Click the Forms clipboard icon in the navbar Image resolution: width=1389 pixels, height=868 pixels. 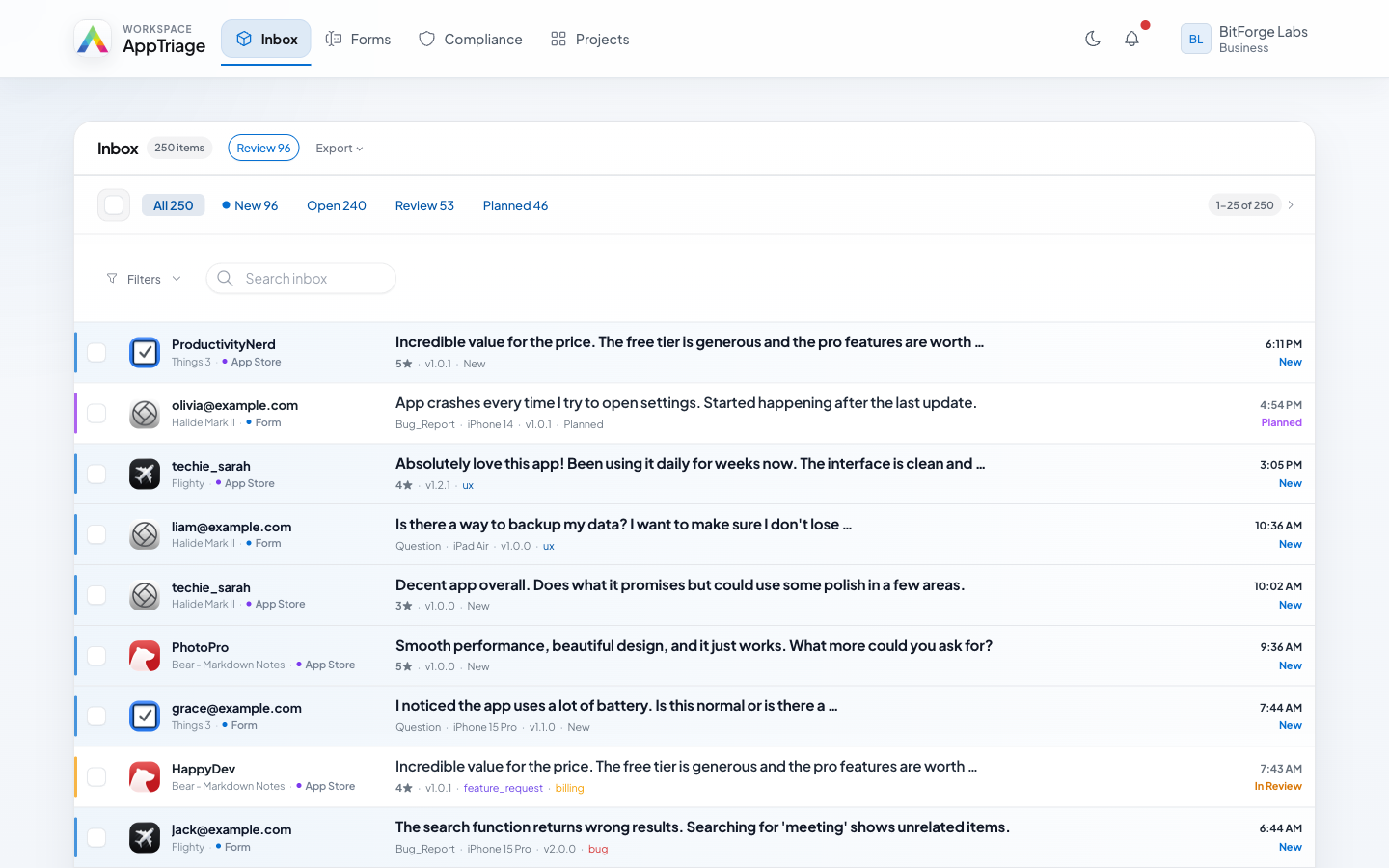point(332,39)
